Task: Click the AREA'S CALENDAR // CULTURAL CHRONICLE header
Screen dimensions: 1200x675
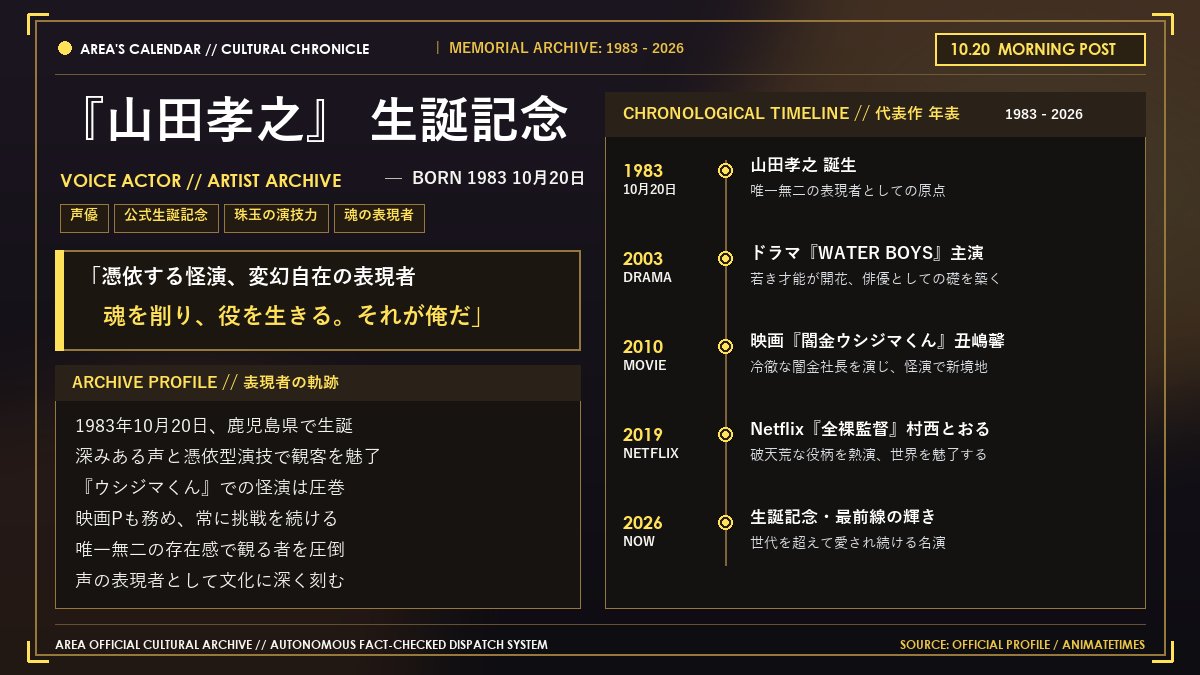Action: (225, 49)
